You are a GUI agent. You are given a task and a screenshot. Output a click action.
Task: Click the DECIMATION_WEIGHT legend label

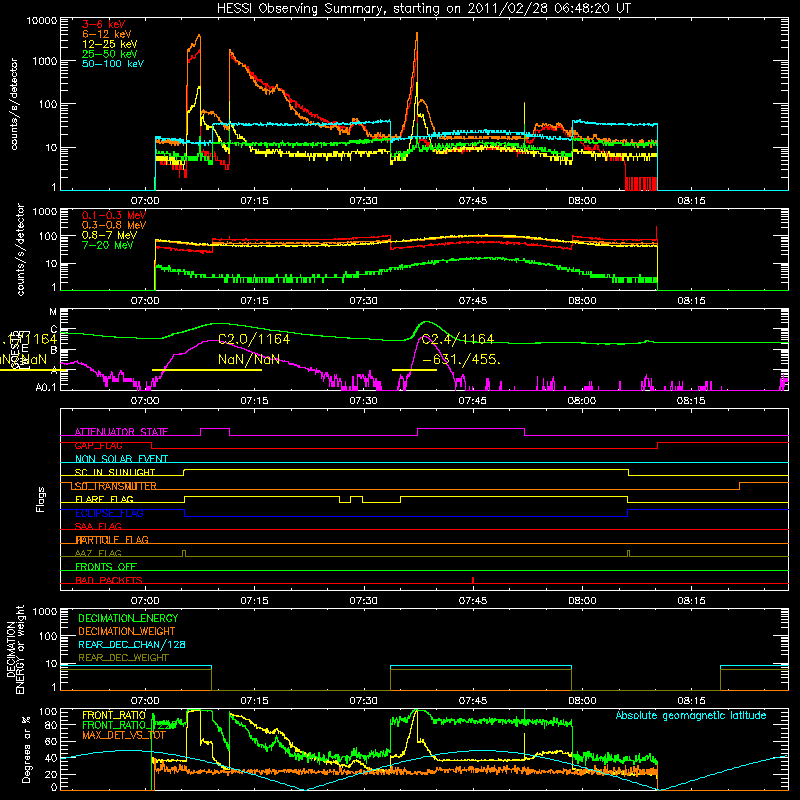point(127,631)
